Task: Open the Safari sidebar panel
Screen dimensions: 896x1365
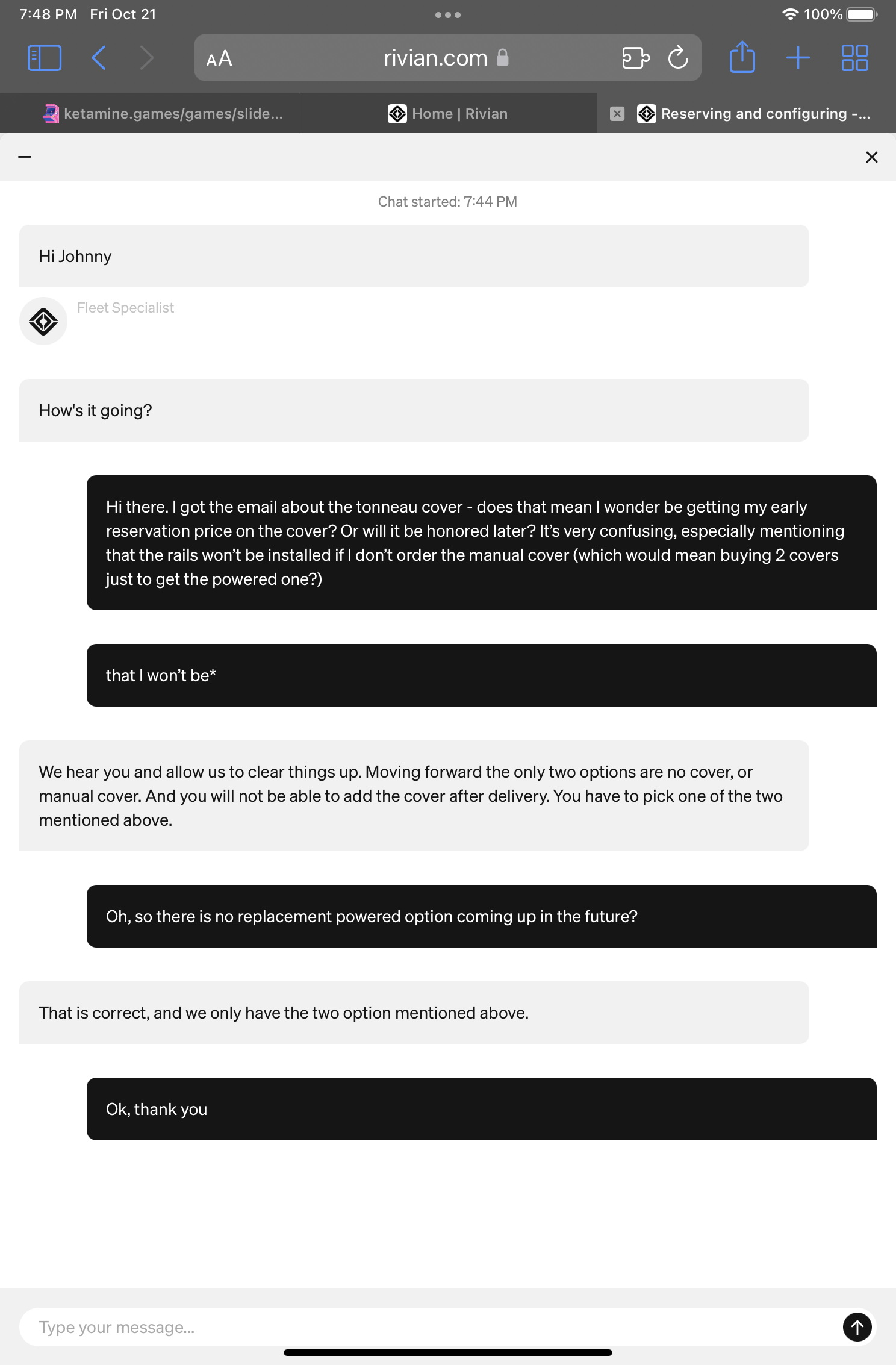Action: [45, 58]
